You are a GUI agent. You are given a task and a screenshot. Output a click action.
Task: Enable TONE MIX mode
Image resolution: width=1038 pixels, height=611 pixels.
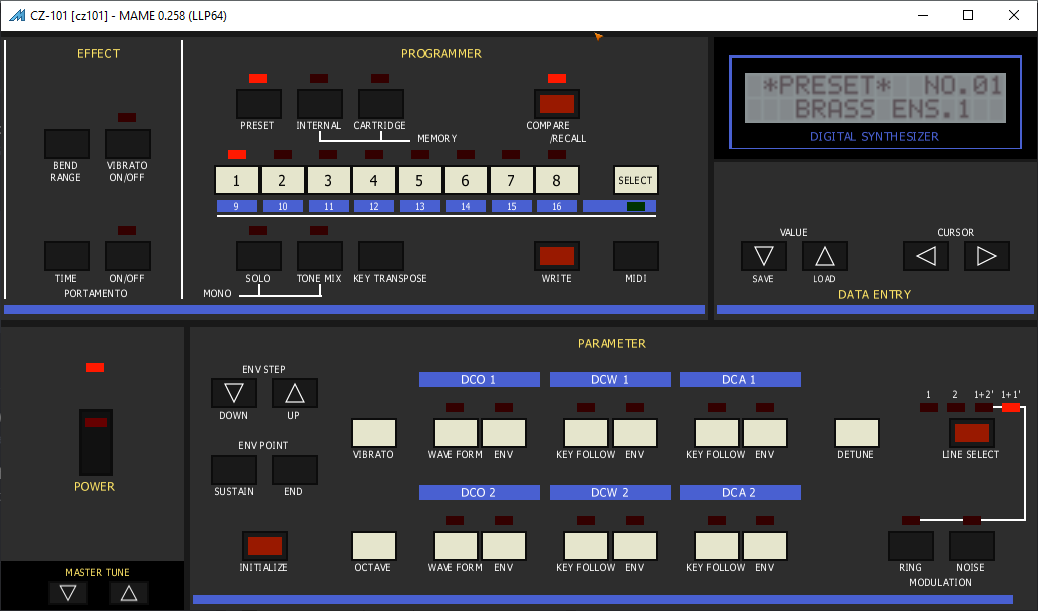320,256
